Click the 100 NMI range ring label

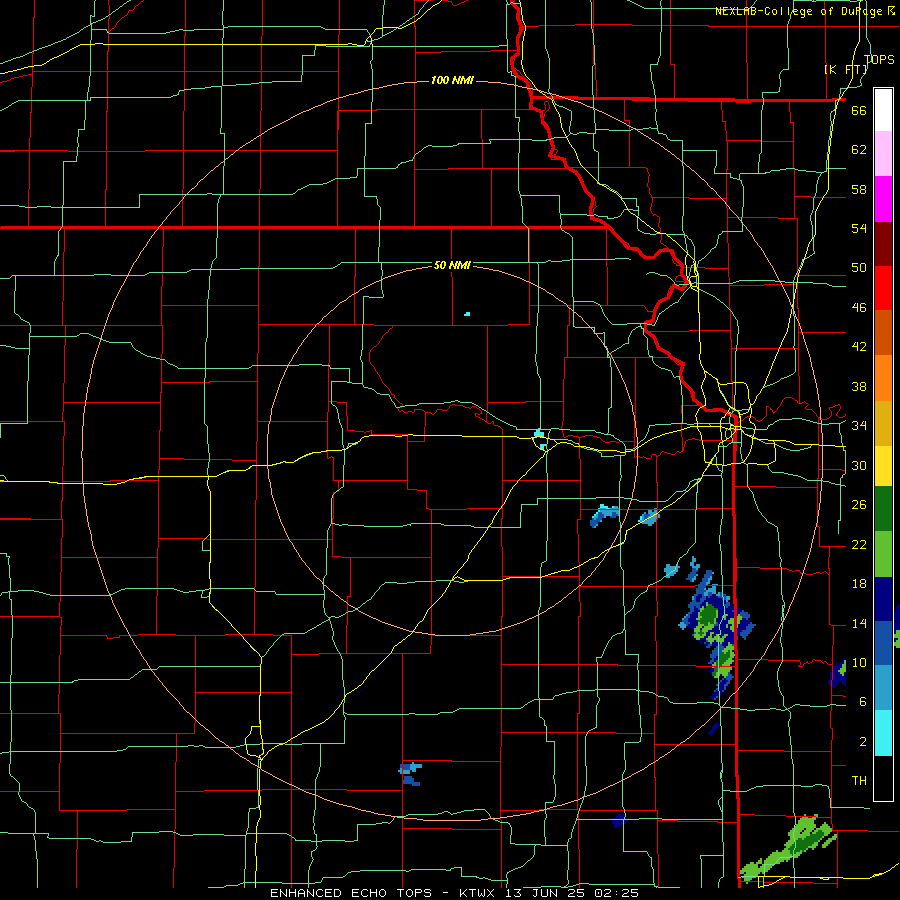point(452,80)
